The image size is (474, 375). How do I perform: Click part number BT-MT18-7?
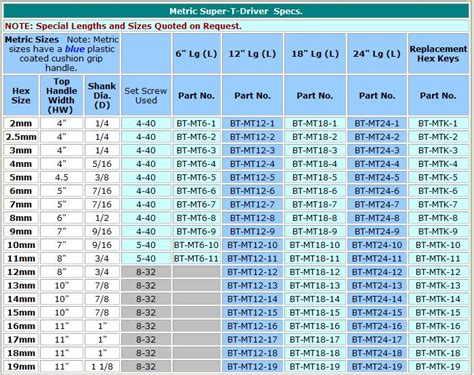[315, 204]
